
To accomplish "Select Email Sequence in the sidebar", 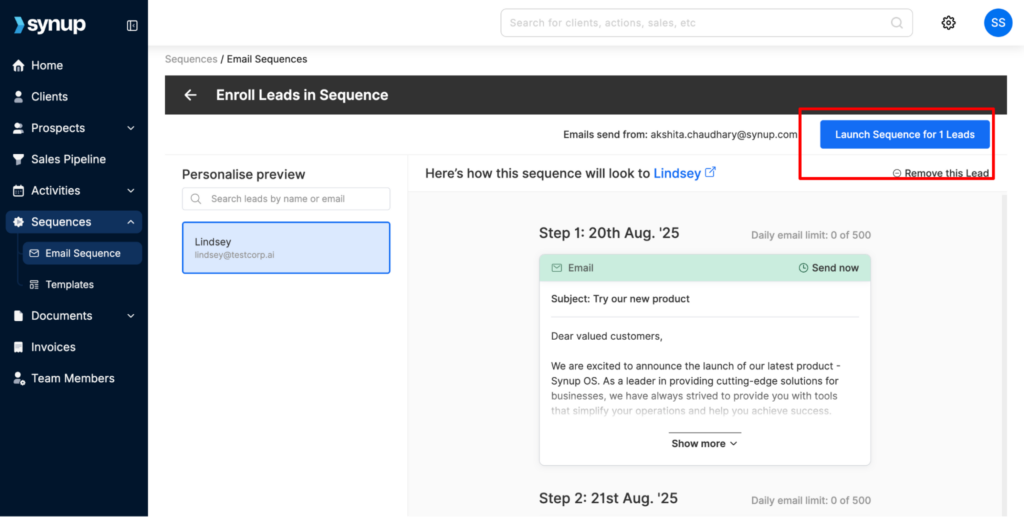I will (x=82, y=253).
